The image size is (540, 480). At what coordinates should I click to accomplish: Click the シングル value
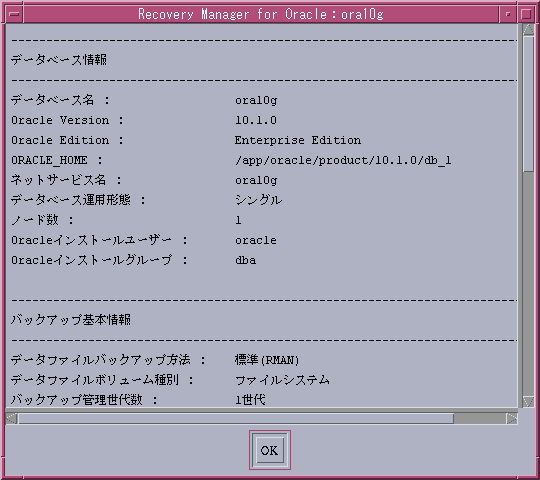coord(258,200)
